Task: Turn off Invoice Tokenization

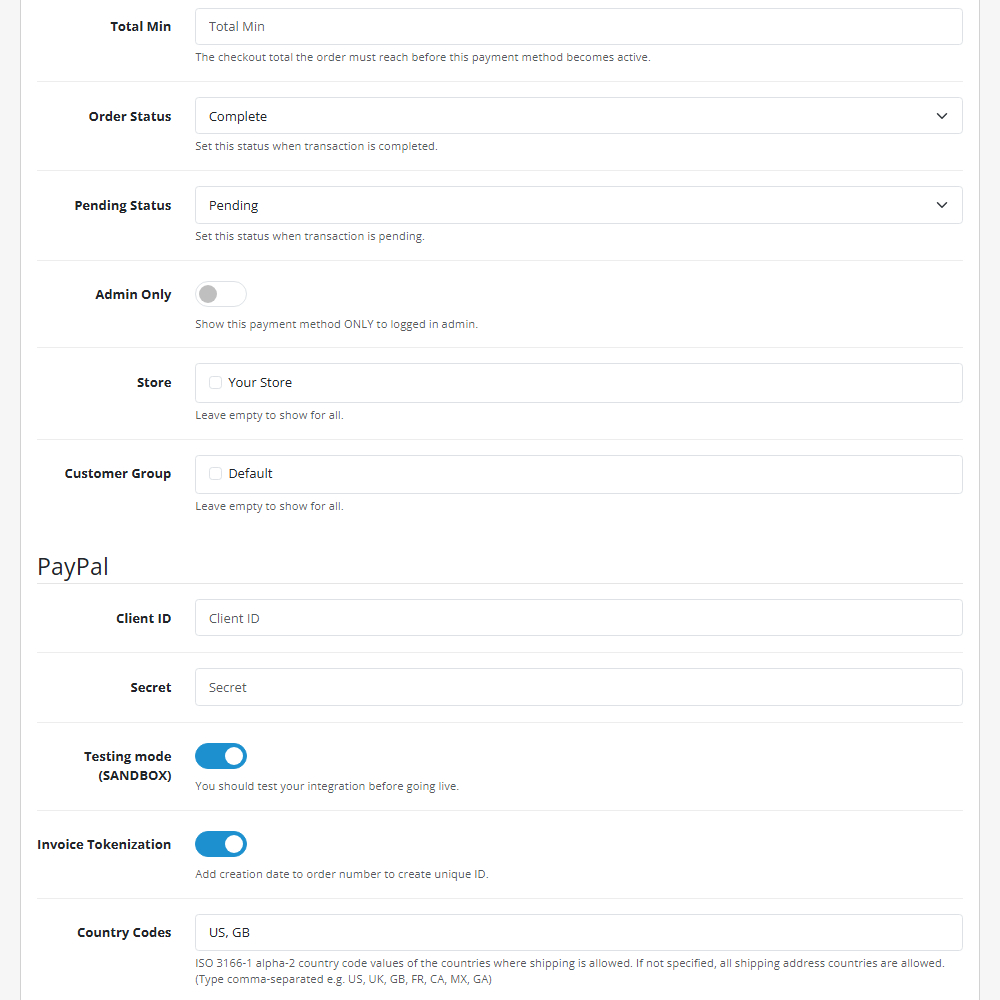Action: pyautogui.click(x=221, y=844)
